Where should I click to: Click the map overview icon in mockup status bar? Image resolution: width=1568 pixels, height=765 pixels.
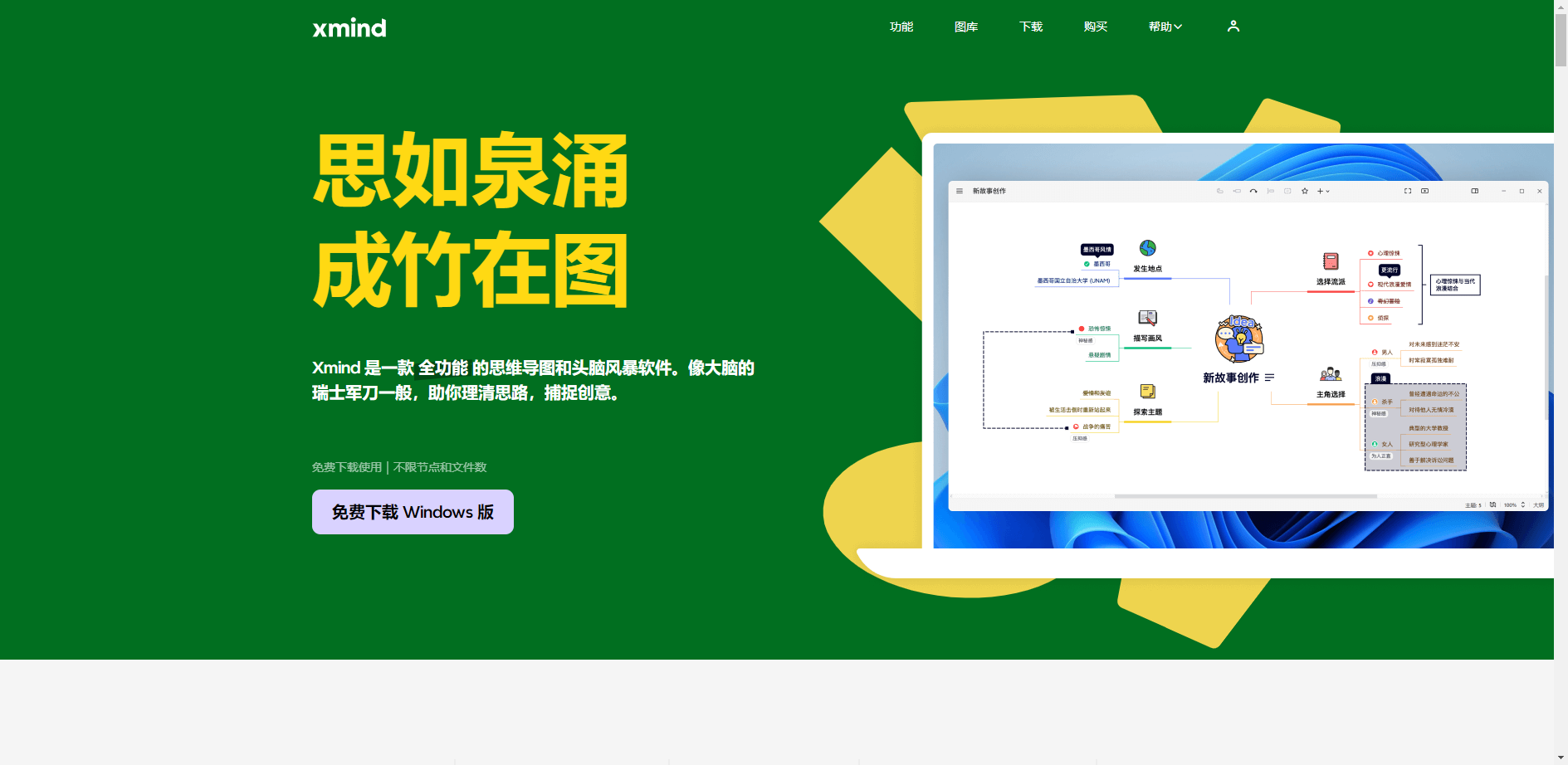point(1493,504)
